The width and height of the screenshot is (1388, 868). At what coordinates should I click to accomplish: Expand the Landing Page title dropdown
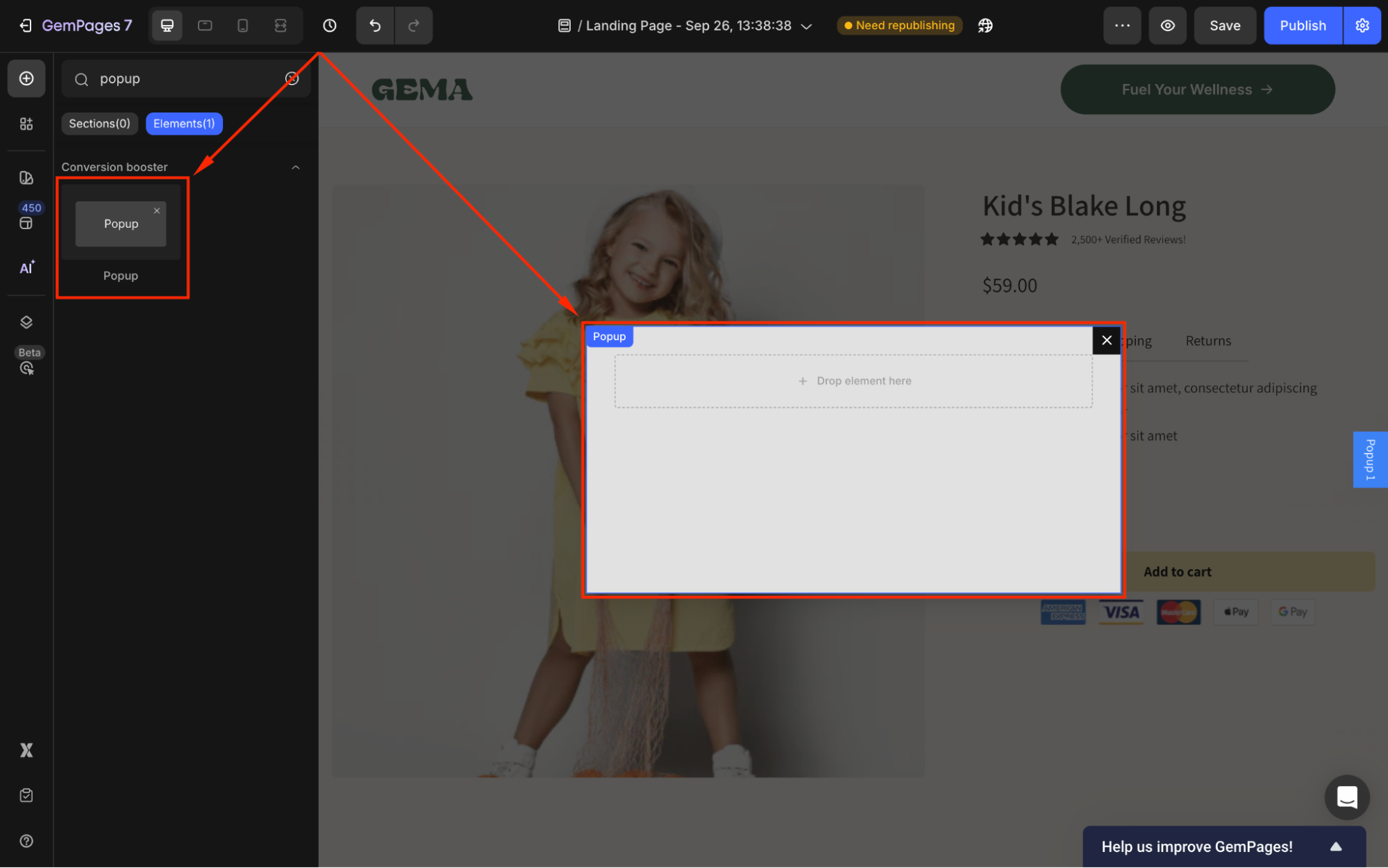pos(806,26)
